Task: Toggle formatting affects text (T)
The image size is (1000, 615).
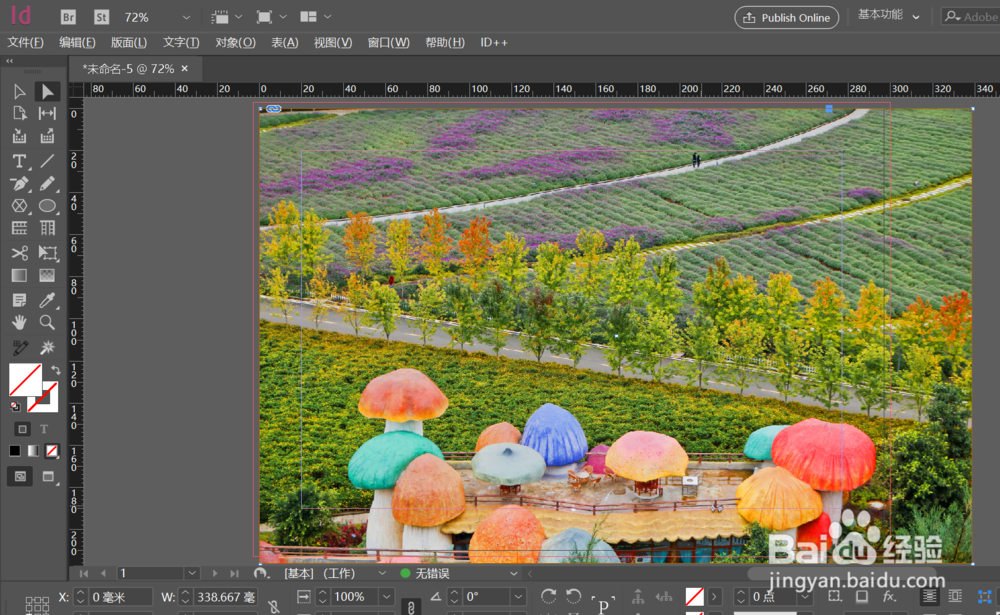Action: coord(44,429)
